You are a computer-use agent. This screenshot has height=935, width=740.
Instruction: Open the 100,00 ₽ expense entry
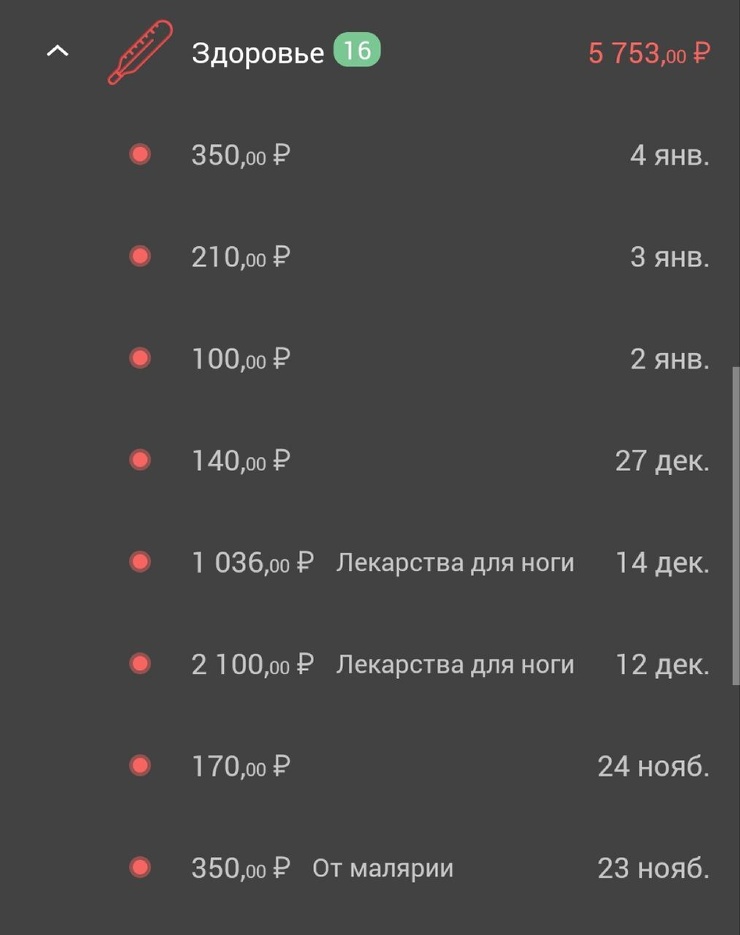coord(370,359)
